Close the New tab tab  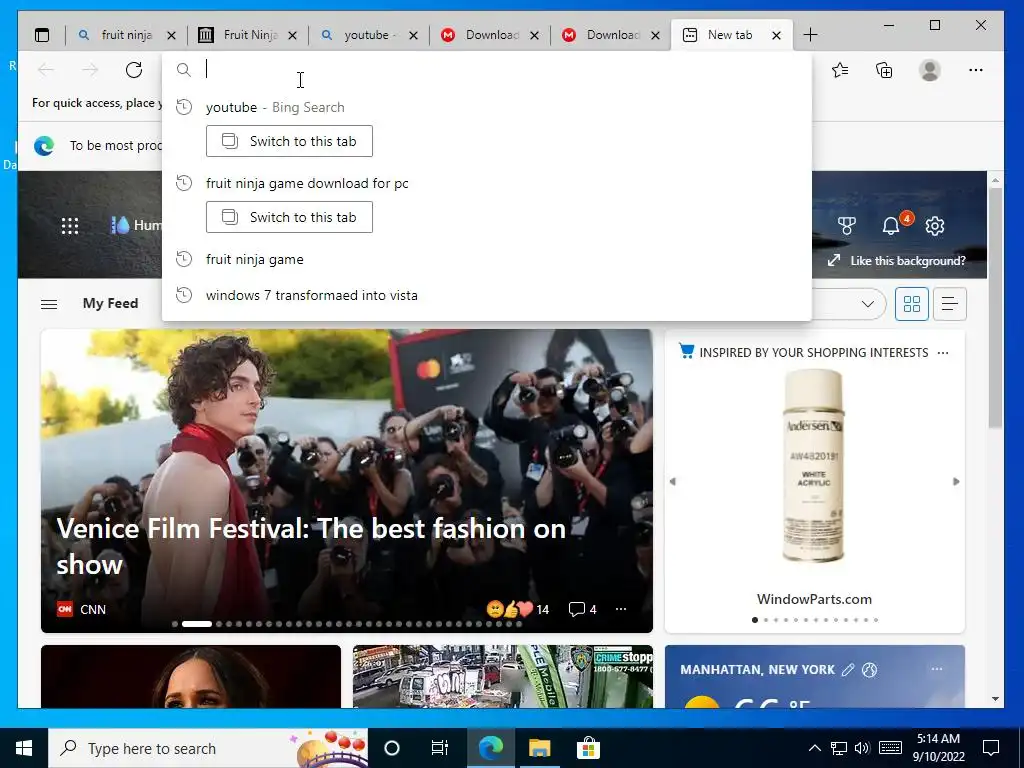(x=776, y=36)
